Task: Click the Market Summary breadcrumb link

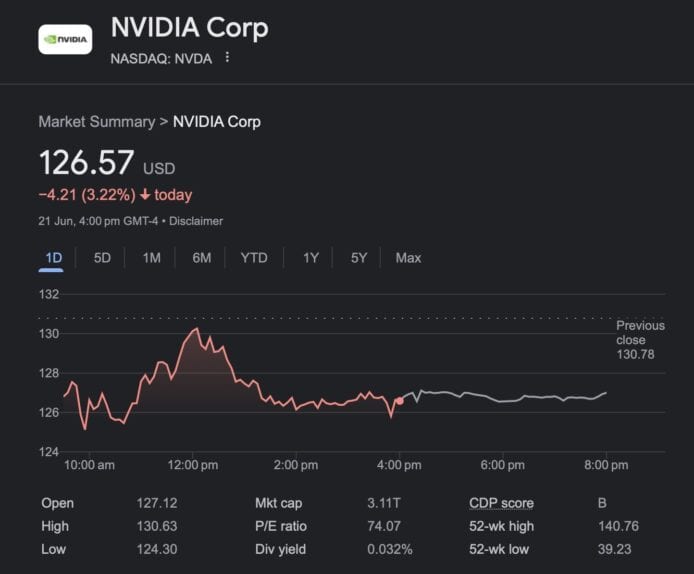Action: pos(96,122)
